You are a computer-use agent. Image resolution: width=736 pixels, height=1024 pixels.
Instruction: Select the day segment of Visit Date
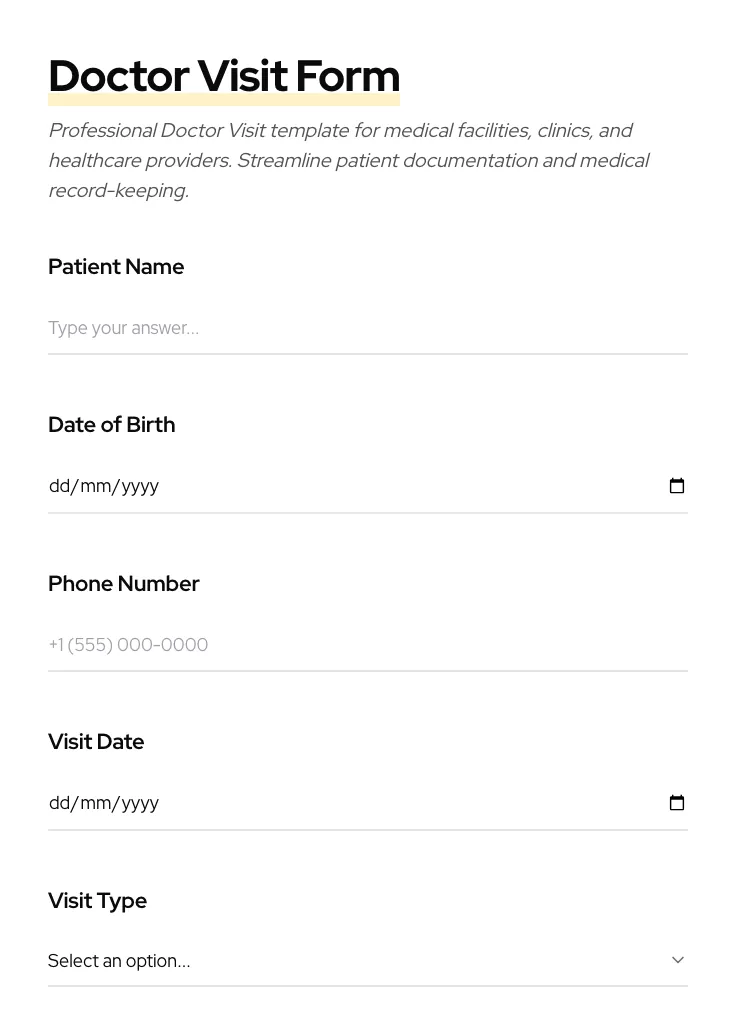[x=60, y=803]
